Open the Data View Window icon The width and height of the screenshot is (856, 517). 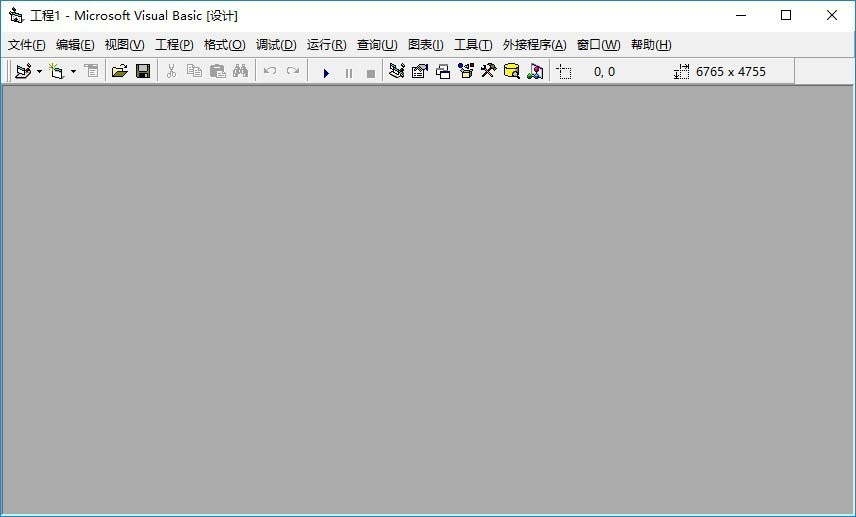point(512,72)
